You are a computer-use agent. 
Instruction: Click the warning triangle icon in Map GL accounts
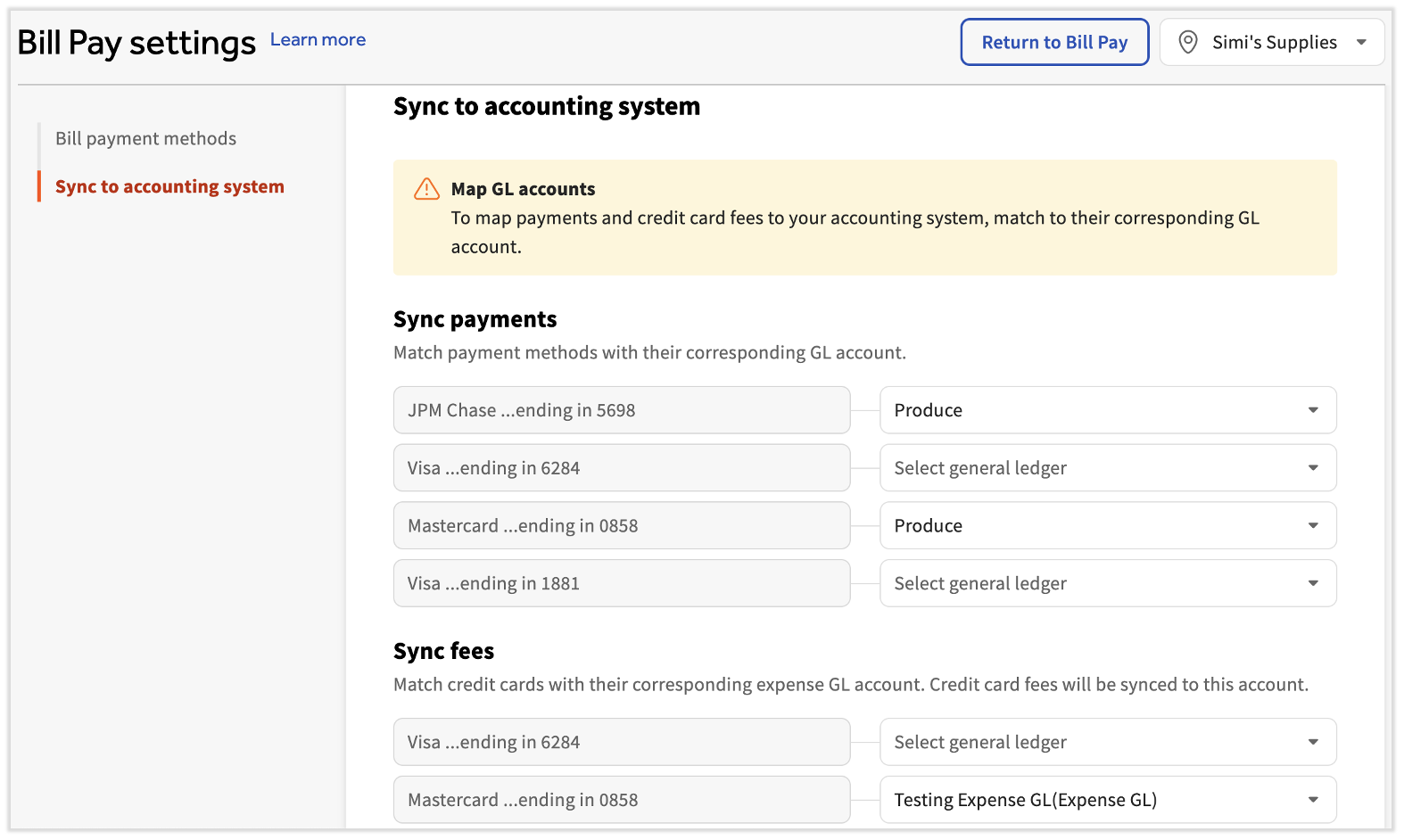click(x=426, y=189)
